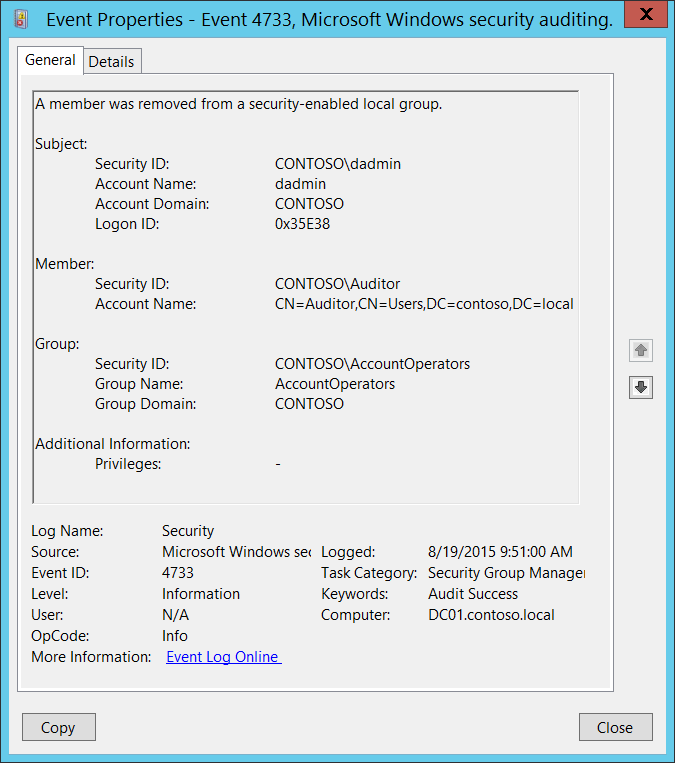This screenshot has height=763, width=675.
Task: Click the Subject Account Name value dadmin
Action: [300, 184]
